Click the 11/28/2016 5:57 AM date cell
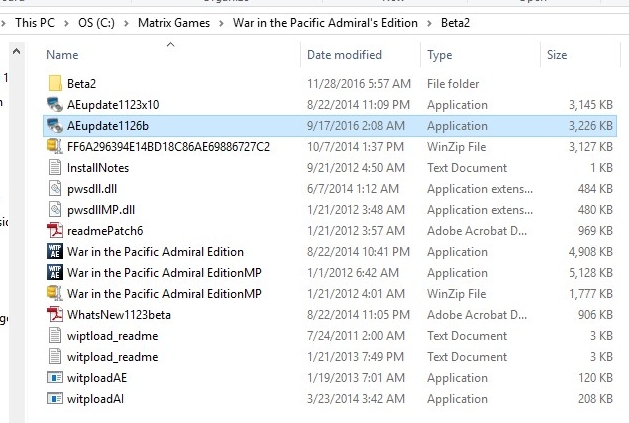Screen dimensions: 629x423 click(x=359, y=83)
